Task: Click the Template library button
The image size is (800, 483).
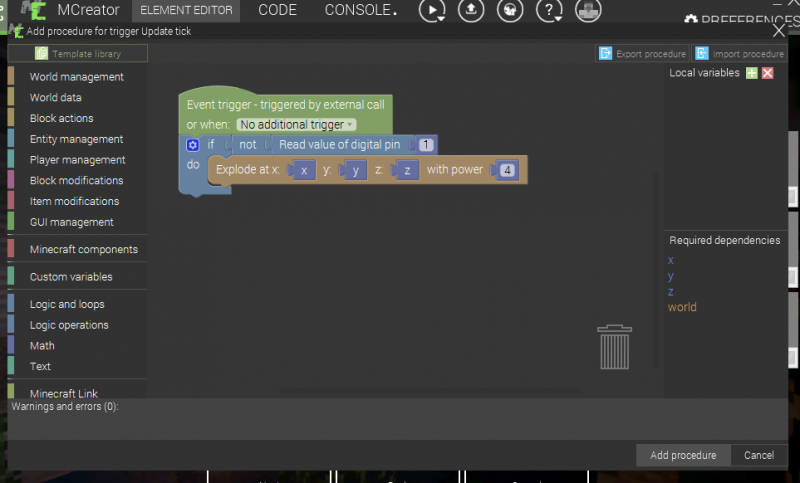Action: pos(78,54)
